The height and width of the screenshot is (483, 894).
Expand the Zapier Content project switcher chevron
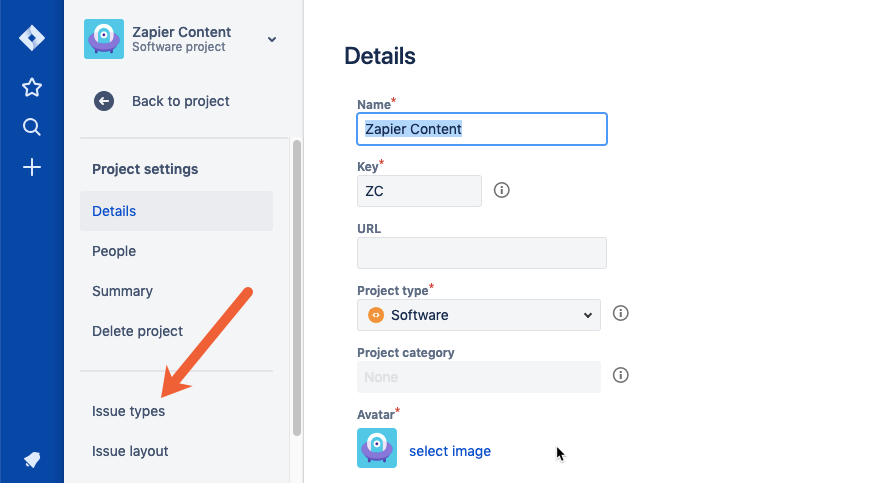272,39
